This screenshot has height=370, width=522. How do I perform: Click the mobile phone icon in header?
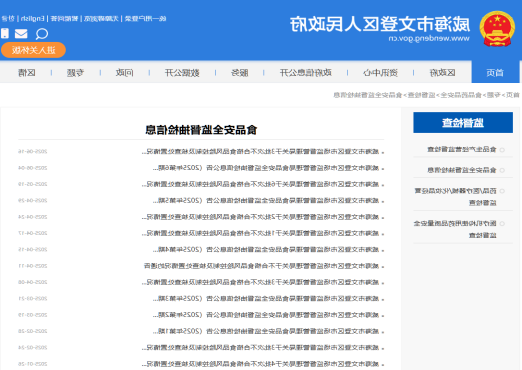5,33
